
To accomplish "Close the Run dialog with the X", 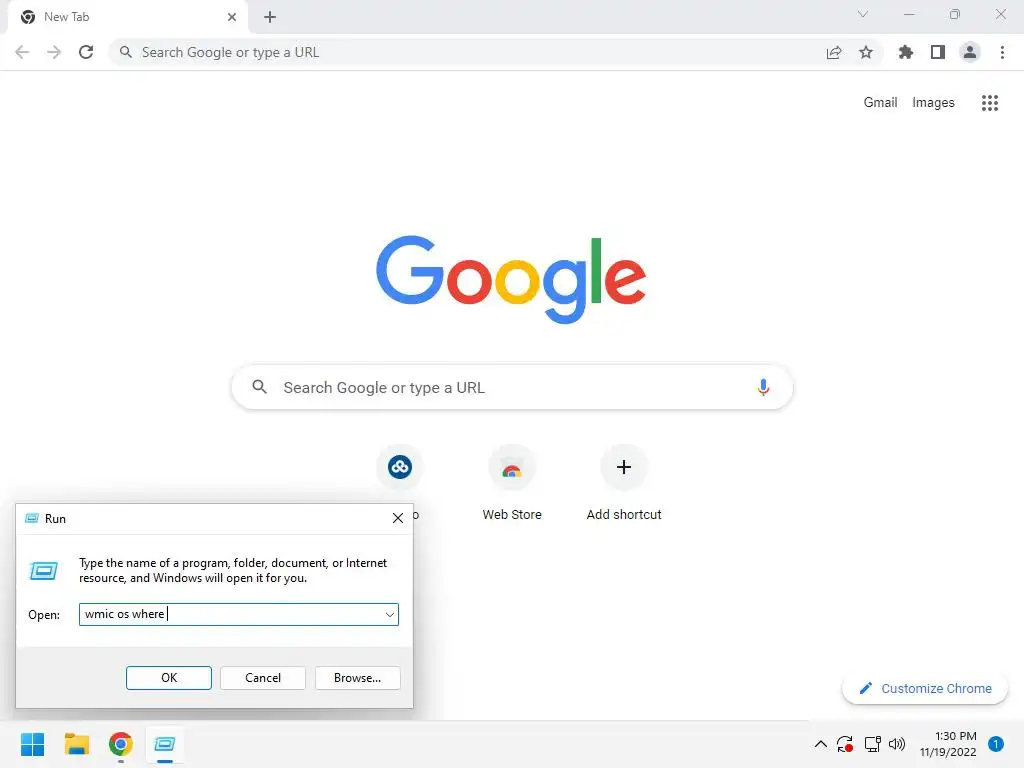I will point(398,519).
